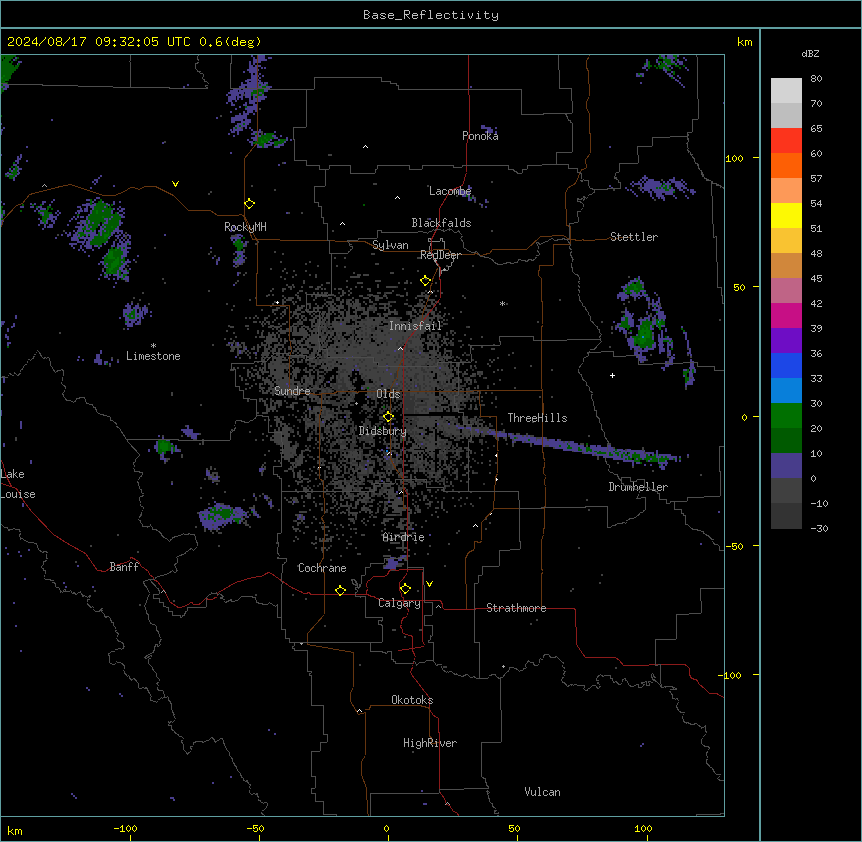Click the -100 tick label on bottom axis
Image resolution: width=862 pixels, height=842 pixels.
pos(125,828)
